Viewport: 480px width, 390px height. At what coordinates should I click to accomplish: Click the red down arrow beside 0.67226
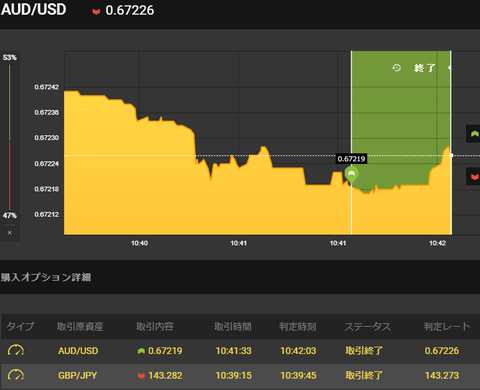tap(96, 12)
